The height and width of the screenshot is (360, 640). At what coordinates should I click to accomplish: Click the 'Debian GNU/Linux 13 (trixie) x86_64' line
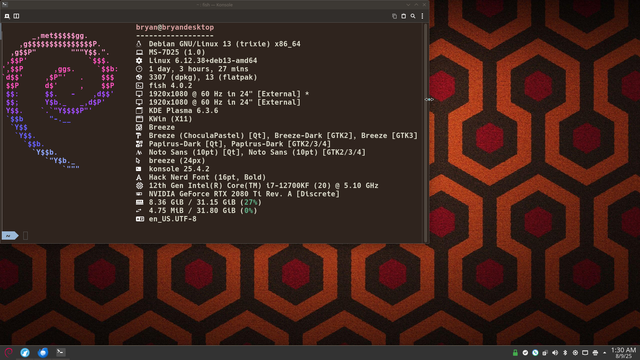coord(224,44)
